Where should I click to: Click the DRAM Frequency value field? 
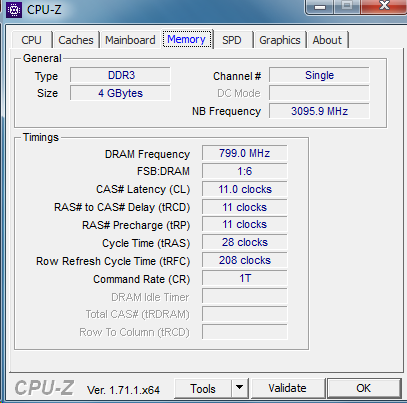click(244, 153)
